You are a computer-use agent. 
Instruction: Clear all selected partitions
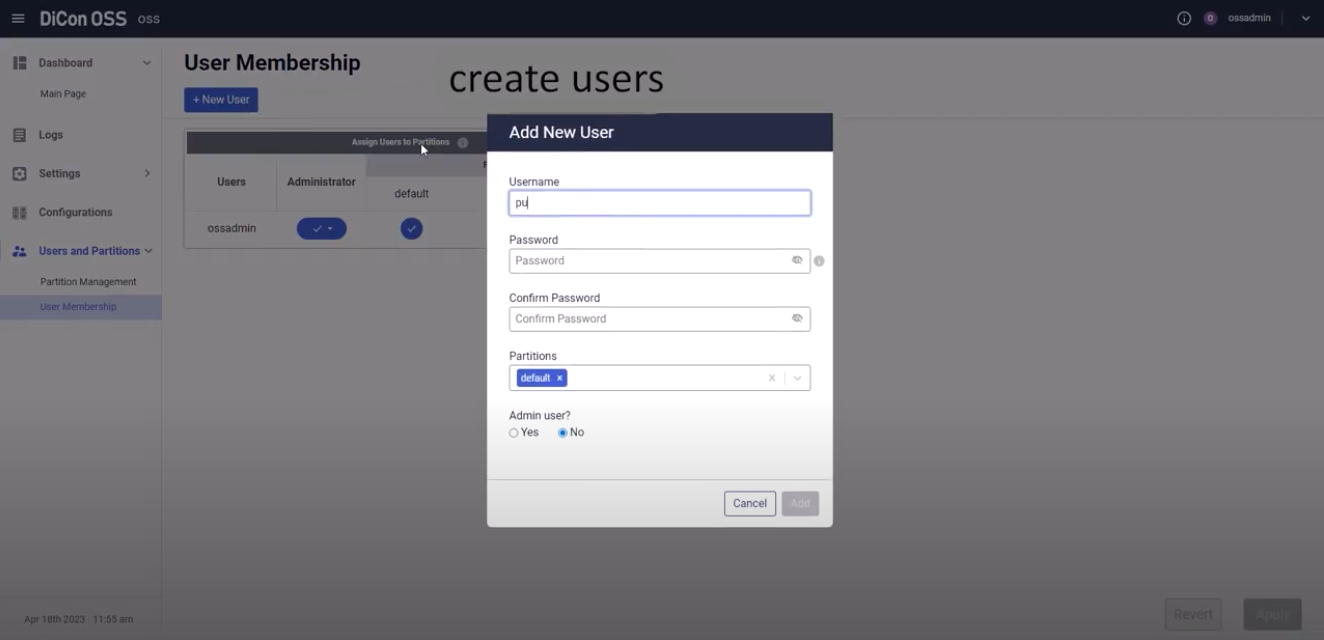point(772,378)
